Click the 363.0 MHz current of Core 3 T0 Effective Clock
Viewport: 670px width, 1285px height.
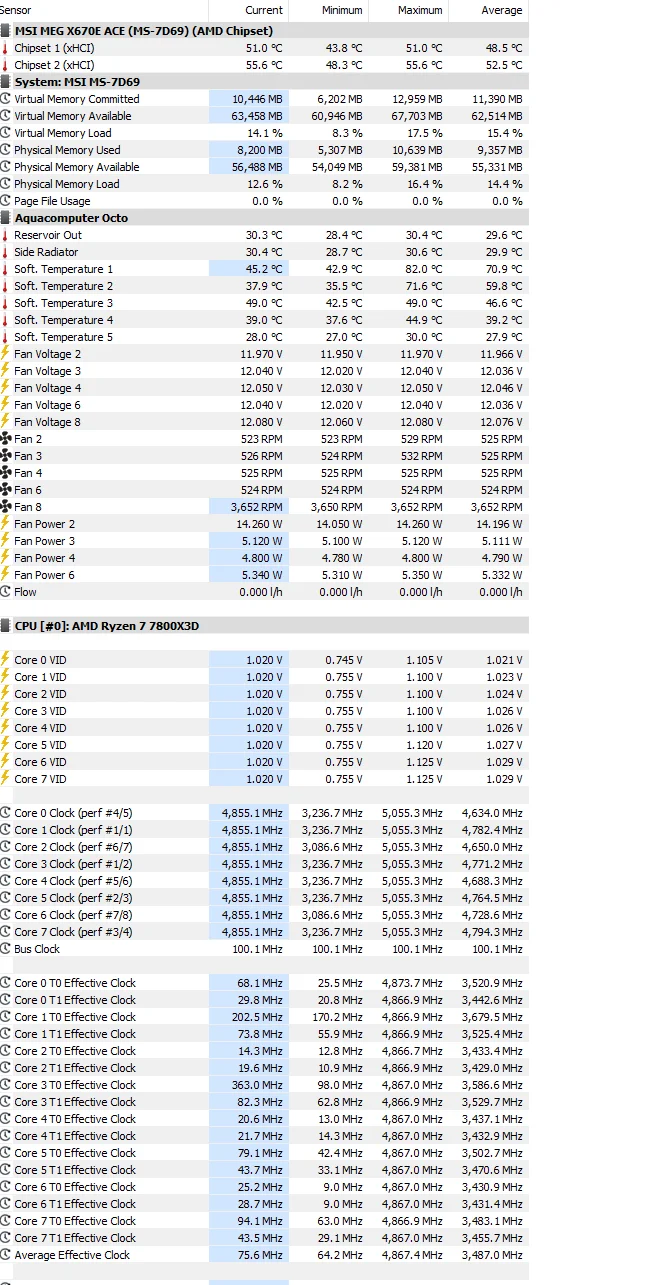[x=258, y=1085]
